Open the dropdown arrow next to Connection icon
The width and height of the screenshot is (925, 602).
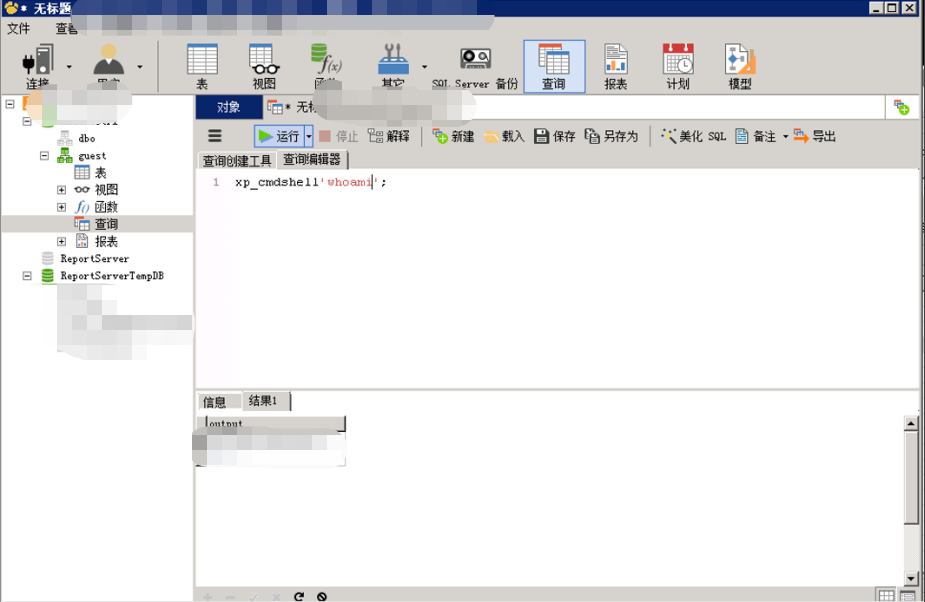coord(69,67)
